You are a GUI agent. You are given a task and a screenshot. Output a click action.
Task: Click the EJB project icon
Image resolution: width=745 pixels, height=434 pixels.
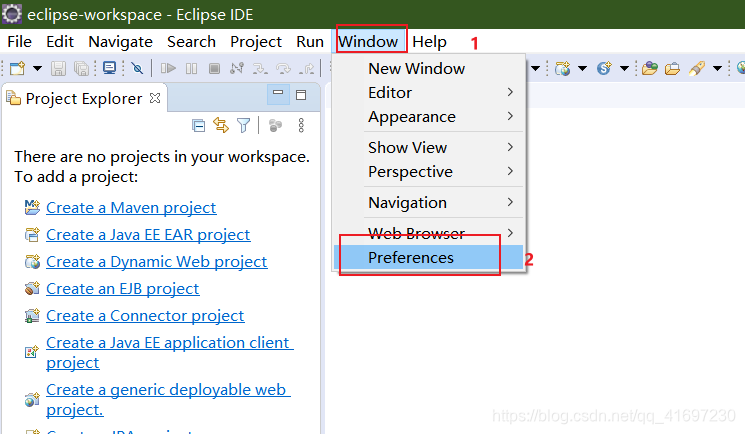tap(32, 289)
